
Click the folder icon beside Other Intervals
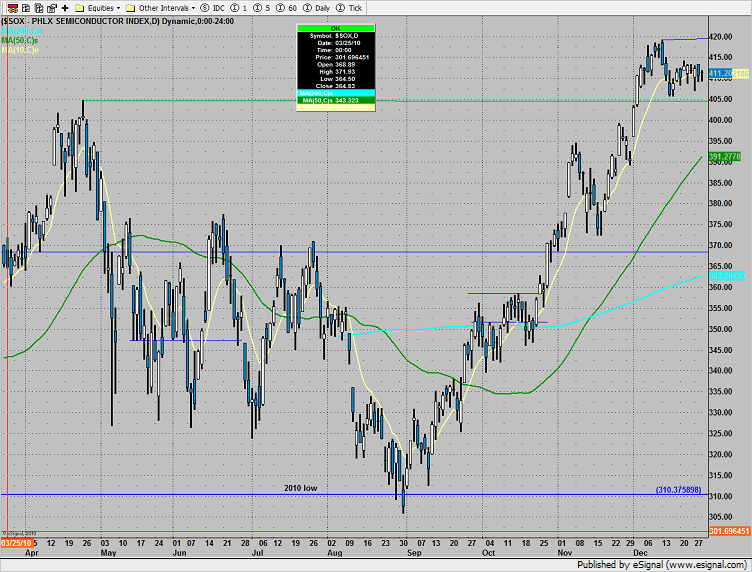tap(130, 8)
